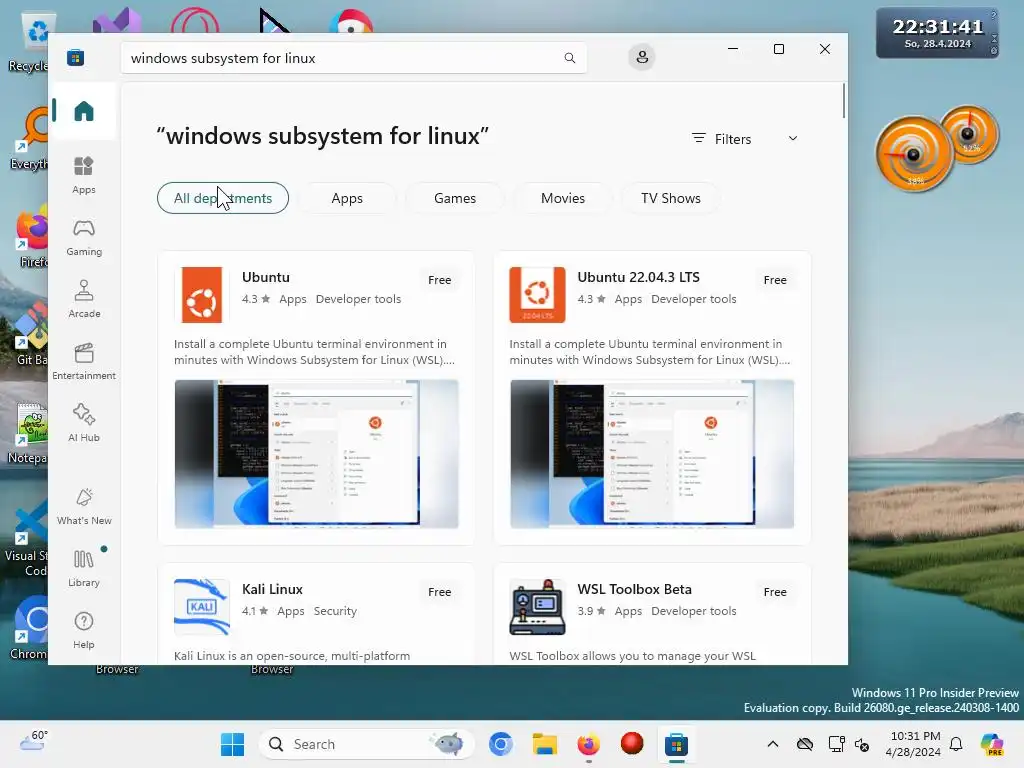This screenshot has width=1024, height=768.
Task: Open File Explorer from the taskbar
Action: (x=544, y=744)
